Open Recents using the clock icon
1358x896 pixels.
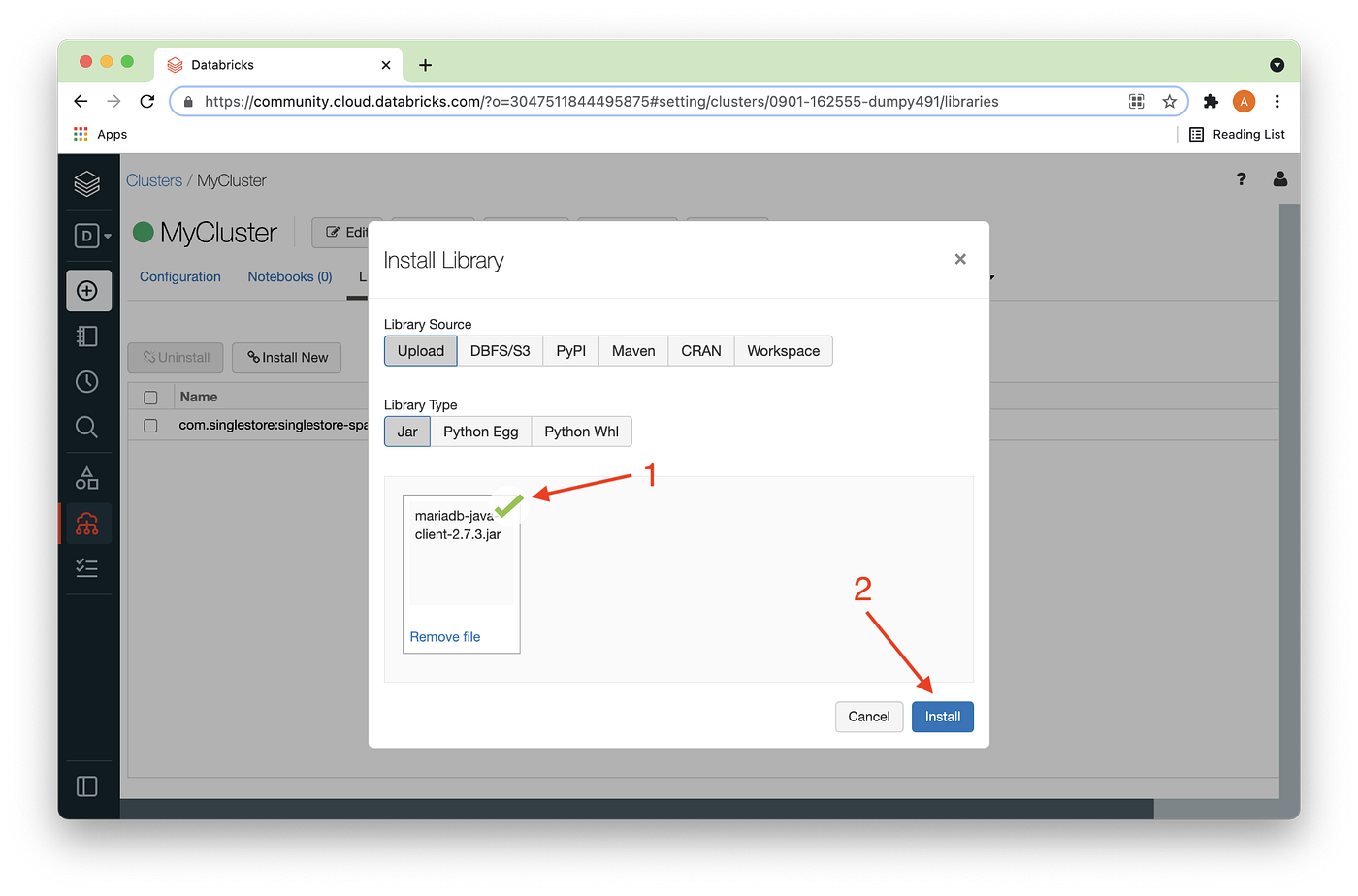click(x=87, y=381)
